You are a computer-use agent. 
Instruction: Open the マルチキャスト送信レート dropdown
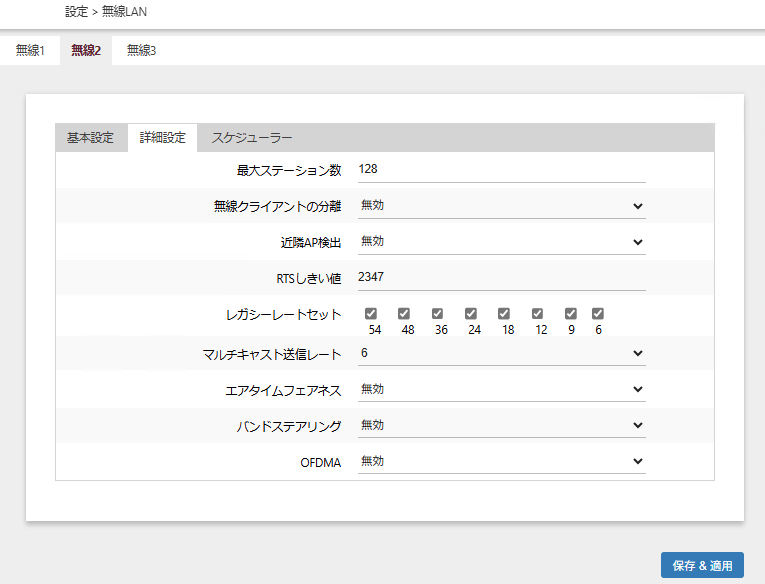click(x=501, y=353)
